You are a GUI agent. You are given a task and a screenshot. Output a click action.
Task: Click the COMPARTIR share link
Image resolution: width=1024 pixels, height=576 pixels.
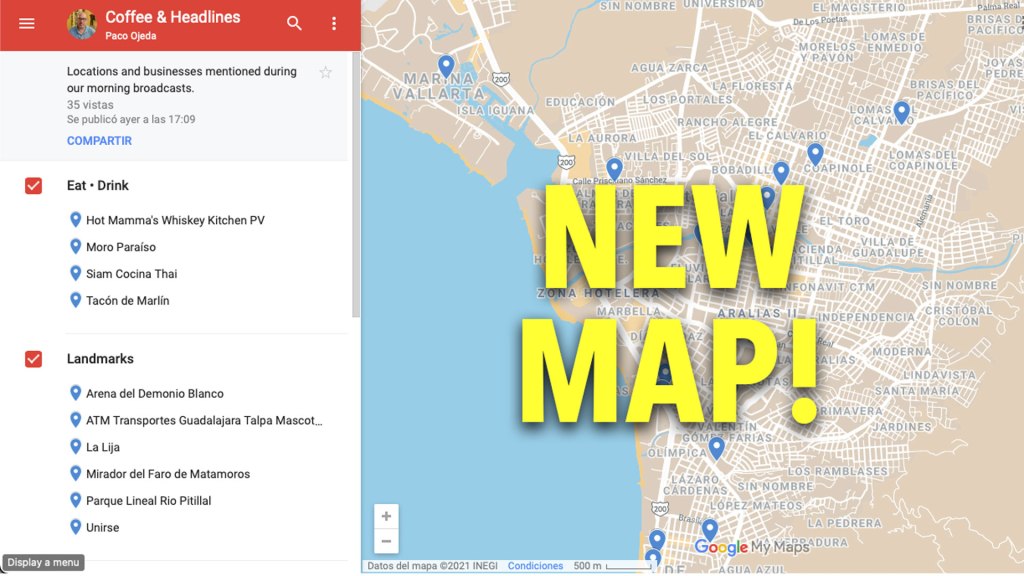tap(99, 141)
